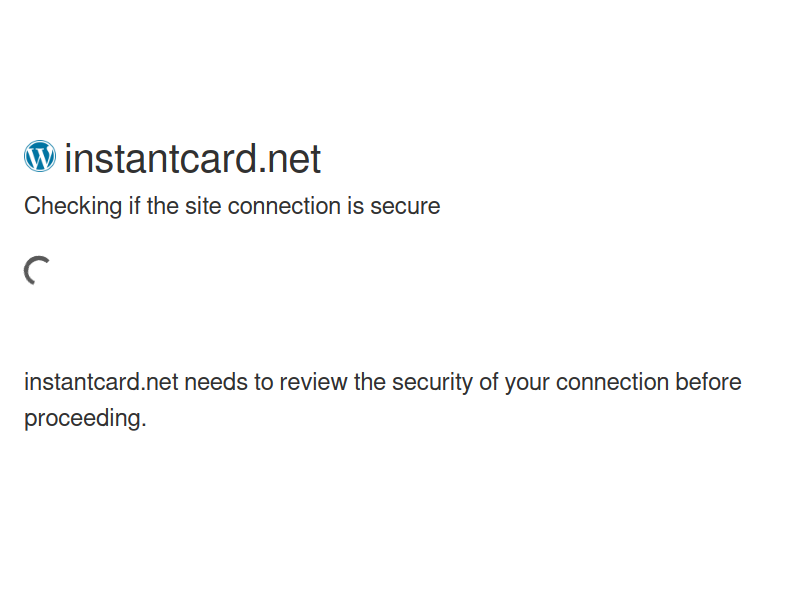Click the .net portion of the large heading
This screenshot has height=600, width=800.
click(289, 159)
